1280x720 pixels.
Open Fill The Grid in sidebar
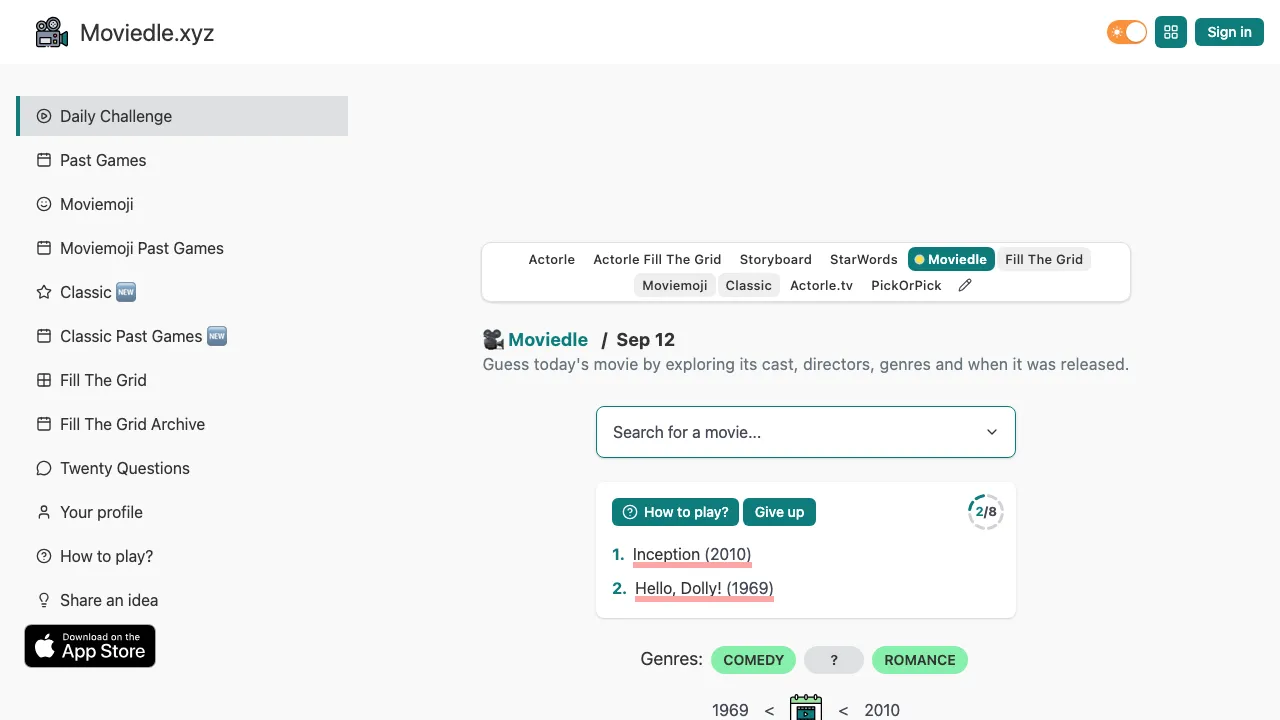[182, 380]
